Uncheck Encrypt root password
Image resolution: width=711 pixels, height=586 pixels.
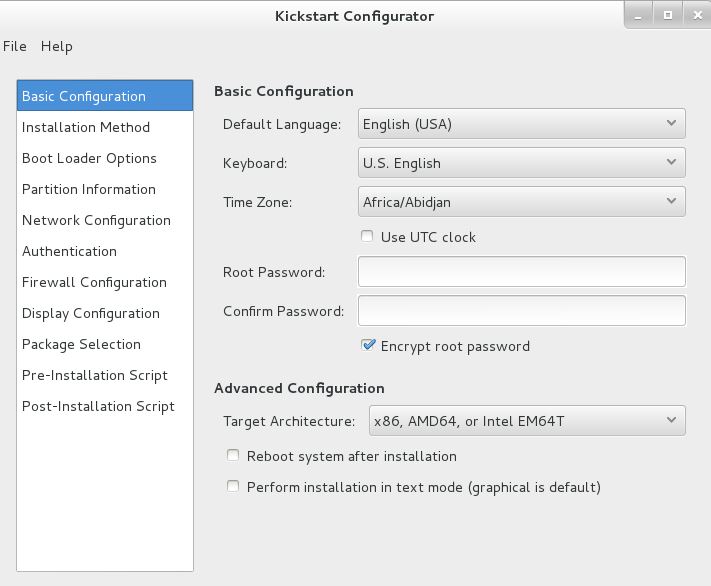[x=368, y=345]
